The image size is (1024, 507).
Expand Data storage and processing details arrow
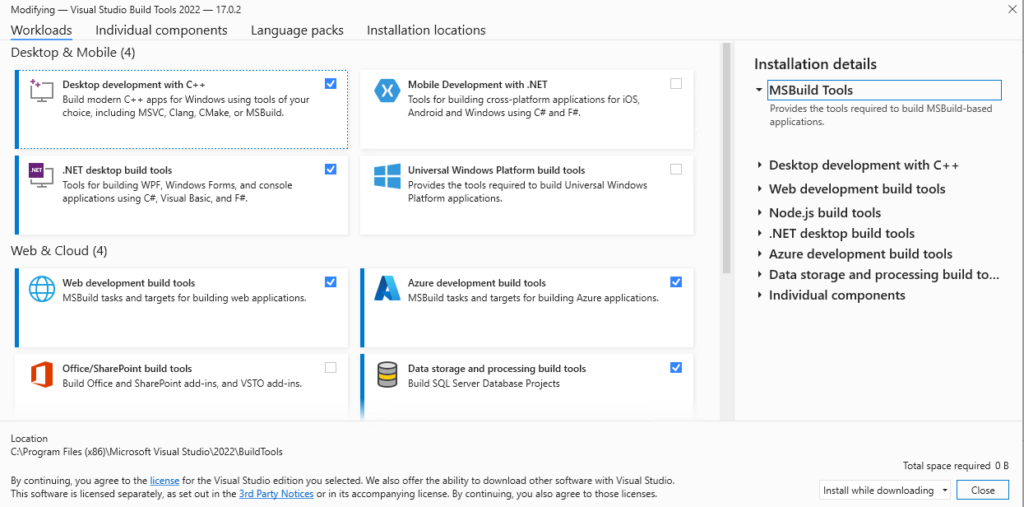pos(760,274)
